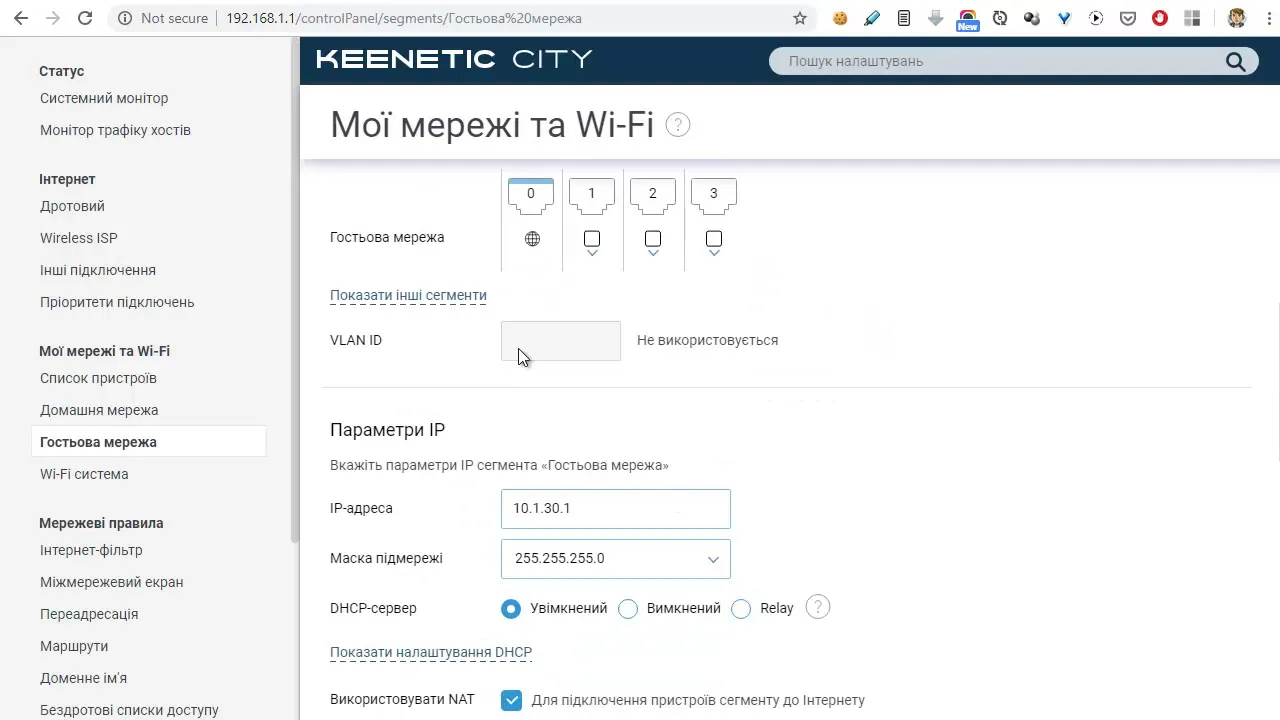Open the Chrome profile avatar
The height and width of the screenshot is (720, 1280).
coord(1237,18)
